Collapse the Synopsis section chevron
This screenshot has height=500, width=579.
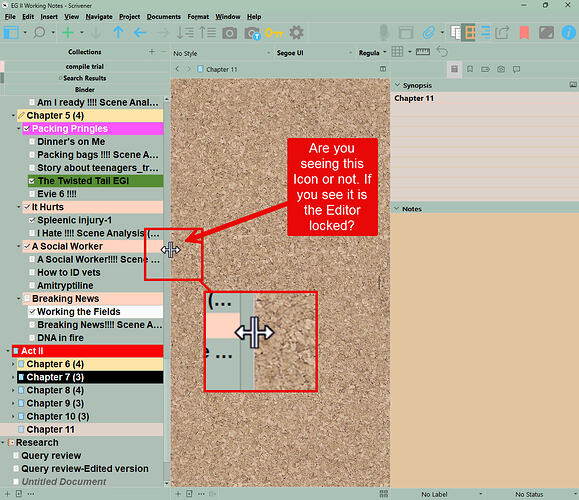[x=397, y=85]
